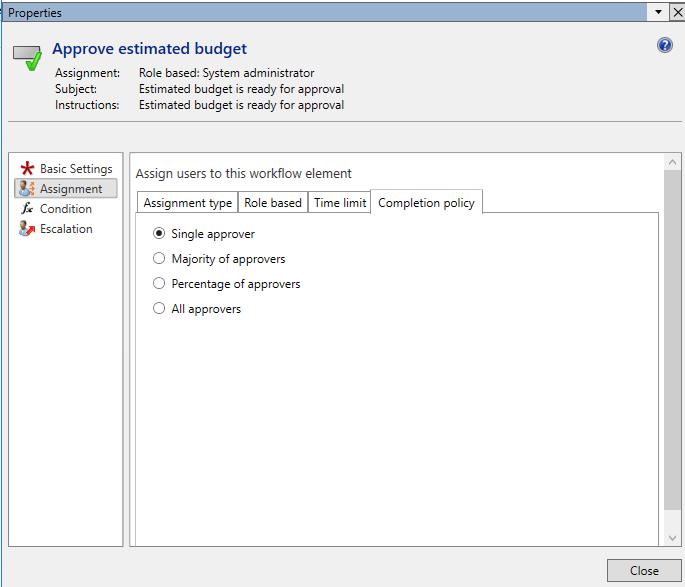685x587 pixels.
Task: Open the Properties pane dropdown arrow
Action: click(658, 12)
